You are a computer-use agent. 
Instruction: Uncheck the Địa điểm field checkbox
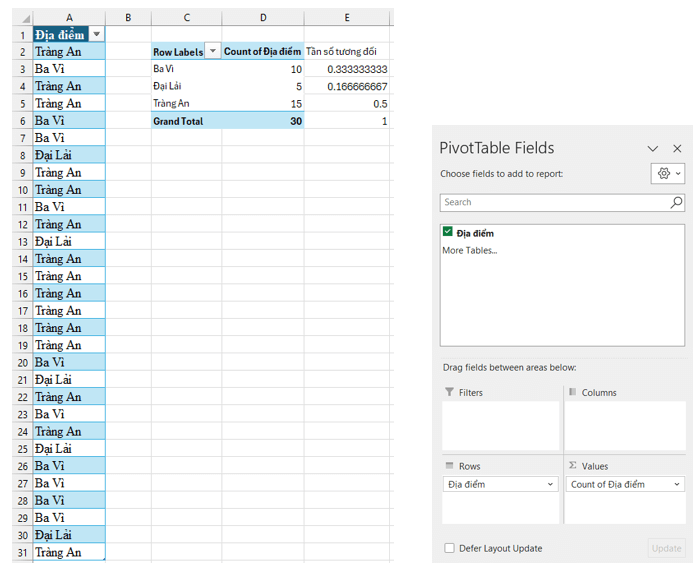(448, 232)
